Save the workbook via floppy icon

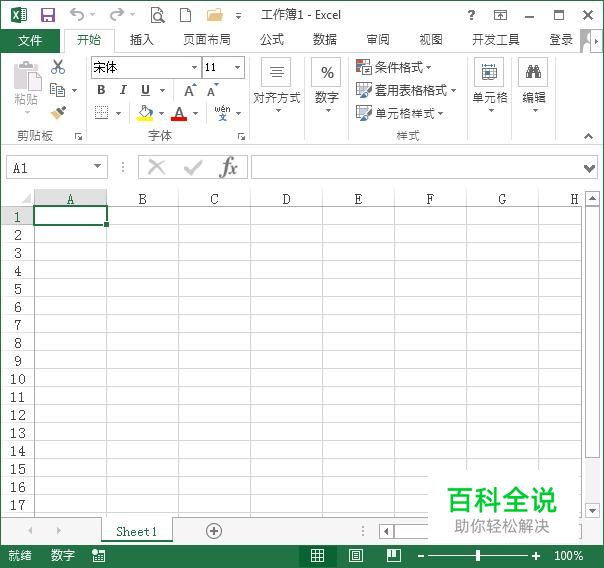click(x=48, y=15)
